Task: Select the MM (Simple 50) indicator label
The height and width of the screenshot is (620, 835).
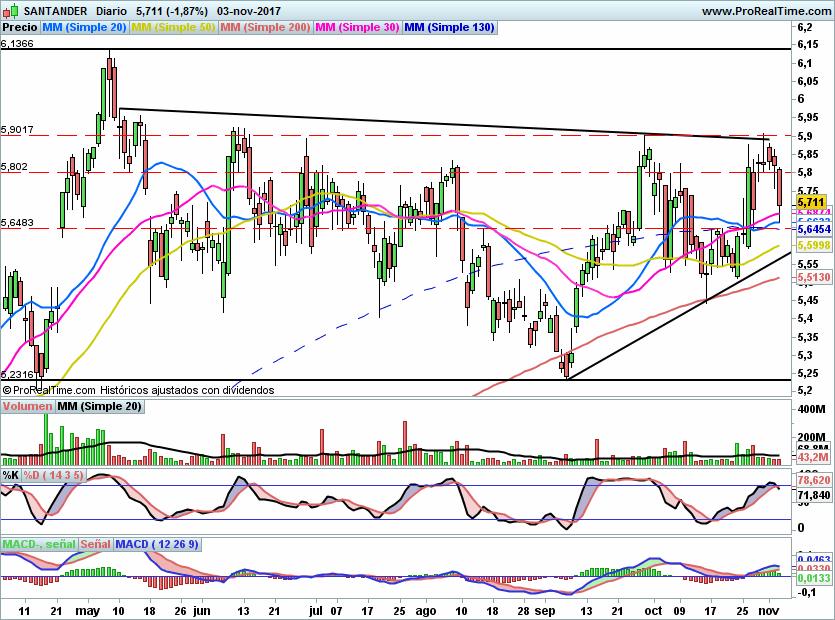Action: [x=174, y=27]
